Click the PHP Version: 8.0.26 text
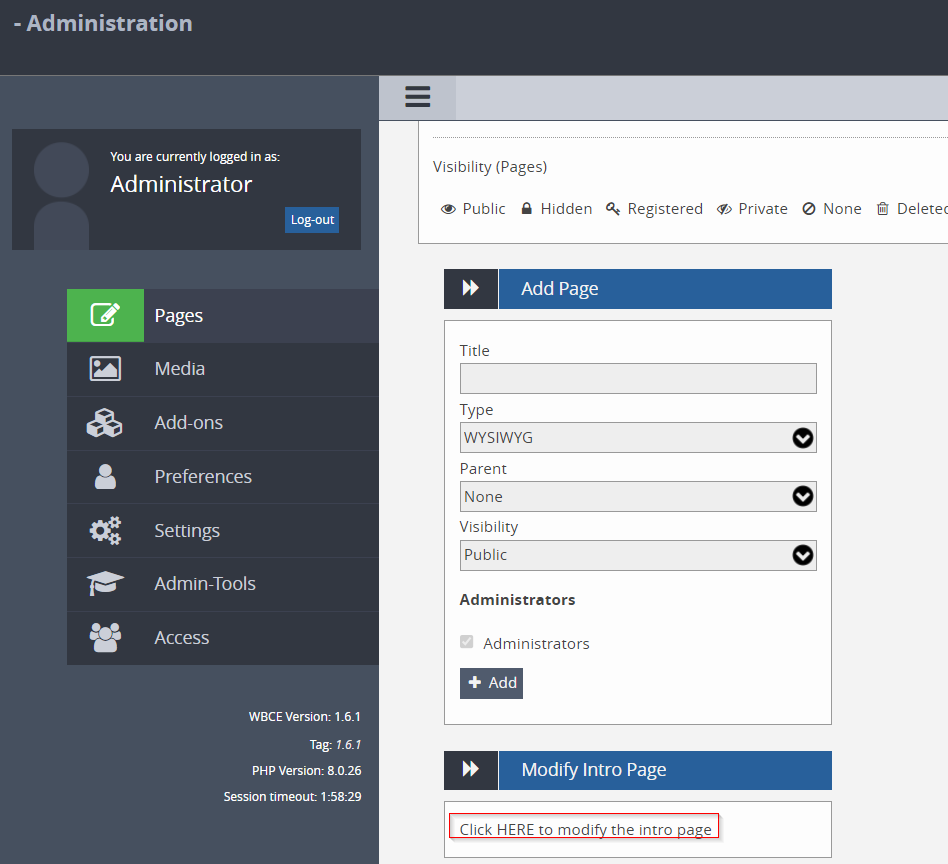 (x=307, y=770)
